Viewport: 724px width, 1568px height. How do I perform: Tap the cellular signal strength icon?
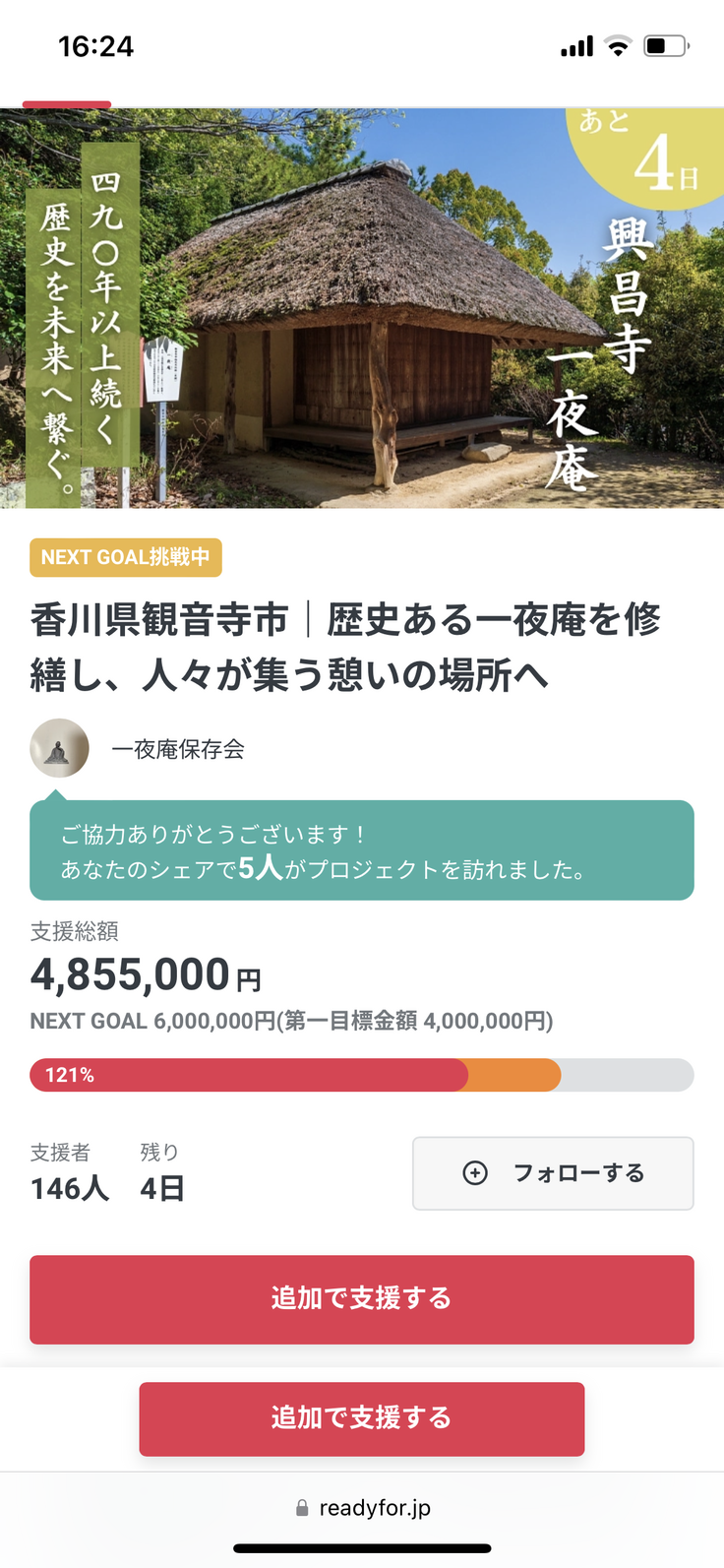click(576, 46)
